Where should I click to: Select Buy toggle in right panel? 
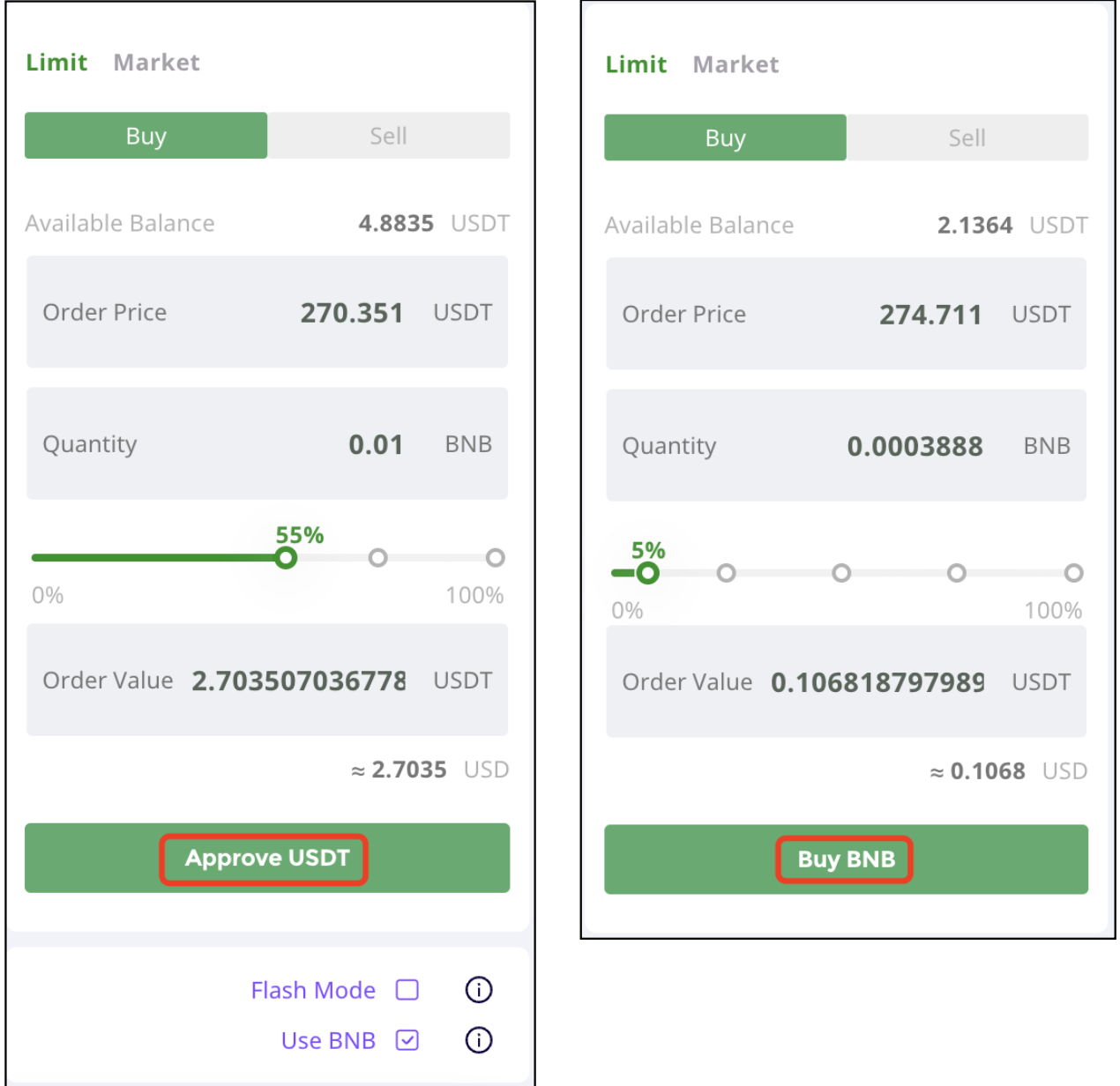[x=725, y=138]
